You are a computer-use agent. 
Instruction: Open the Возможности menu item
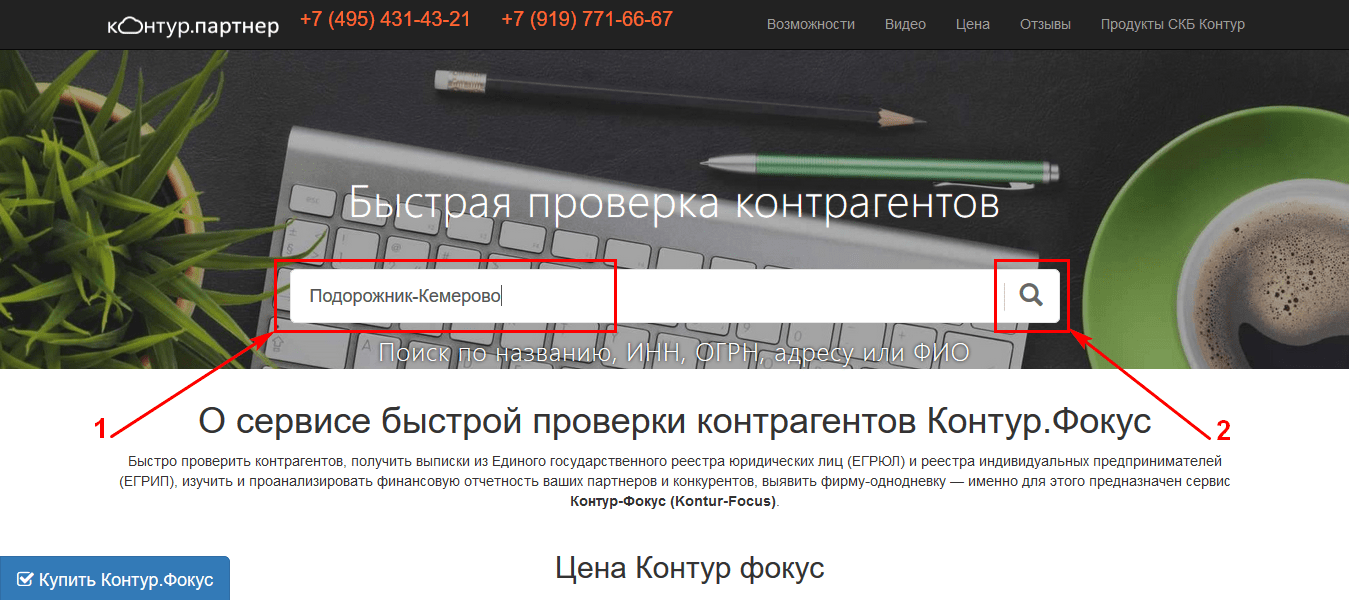coord(811,24)
